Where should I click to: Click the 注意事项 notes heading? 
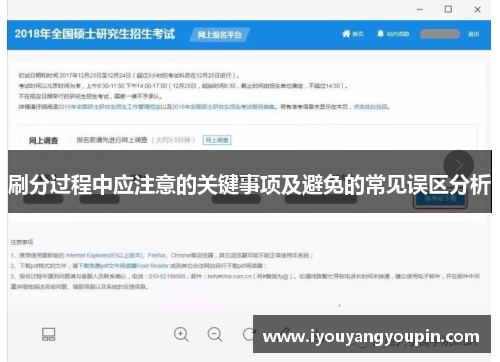click(x=22, y=242)
